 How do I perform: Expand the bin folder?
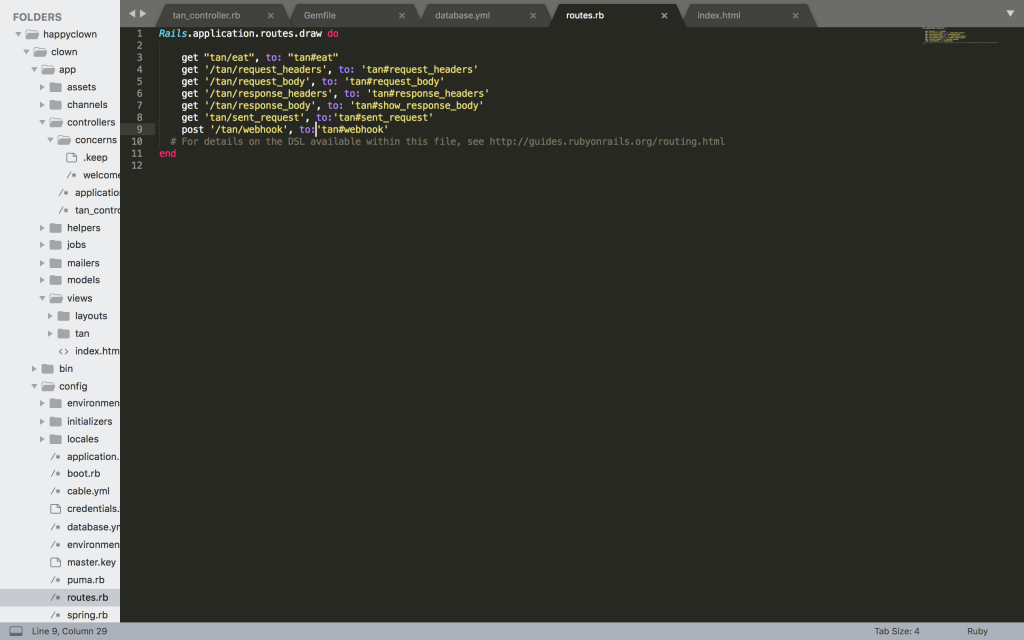click(34, 369)
